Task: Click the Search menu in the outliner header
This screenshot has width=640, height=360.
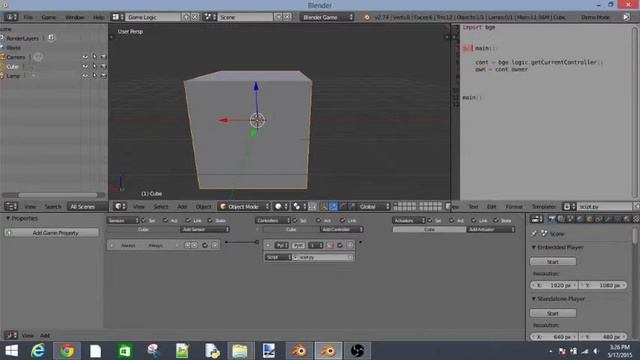Action: pos(53,207)
